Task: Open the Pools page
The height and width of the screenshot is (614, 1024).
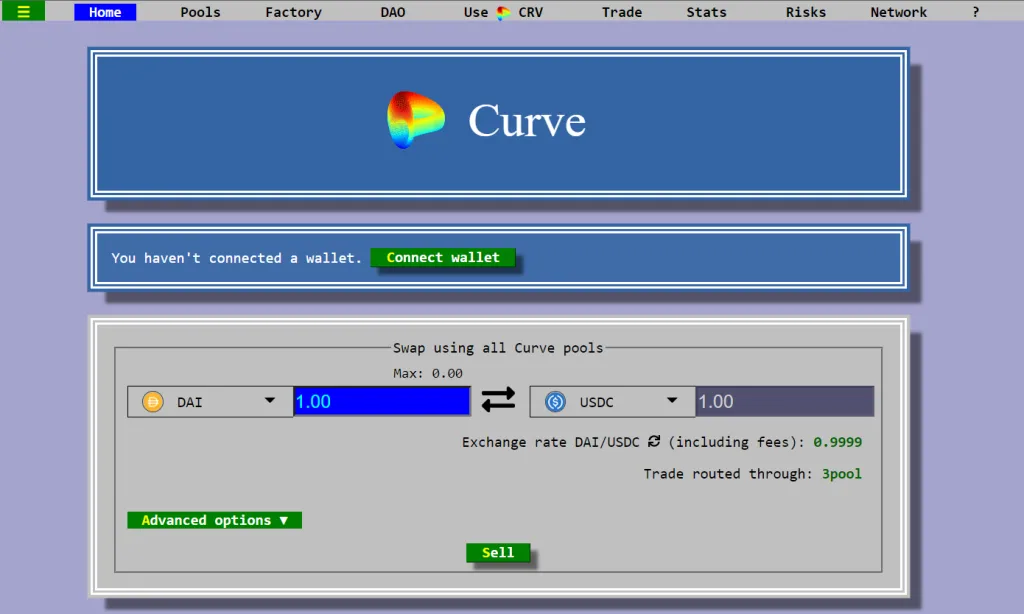Action: [200, 12]
